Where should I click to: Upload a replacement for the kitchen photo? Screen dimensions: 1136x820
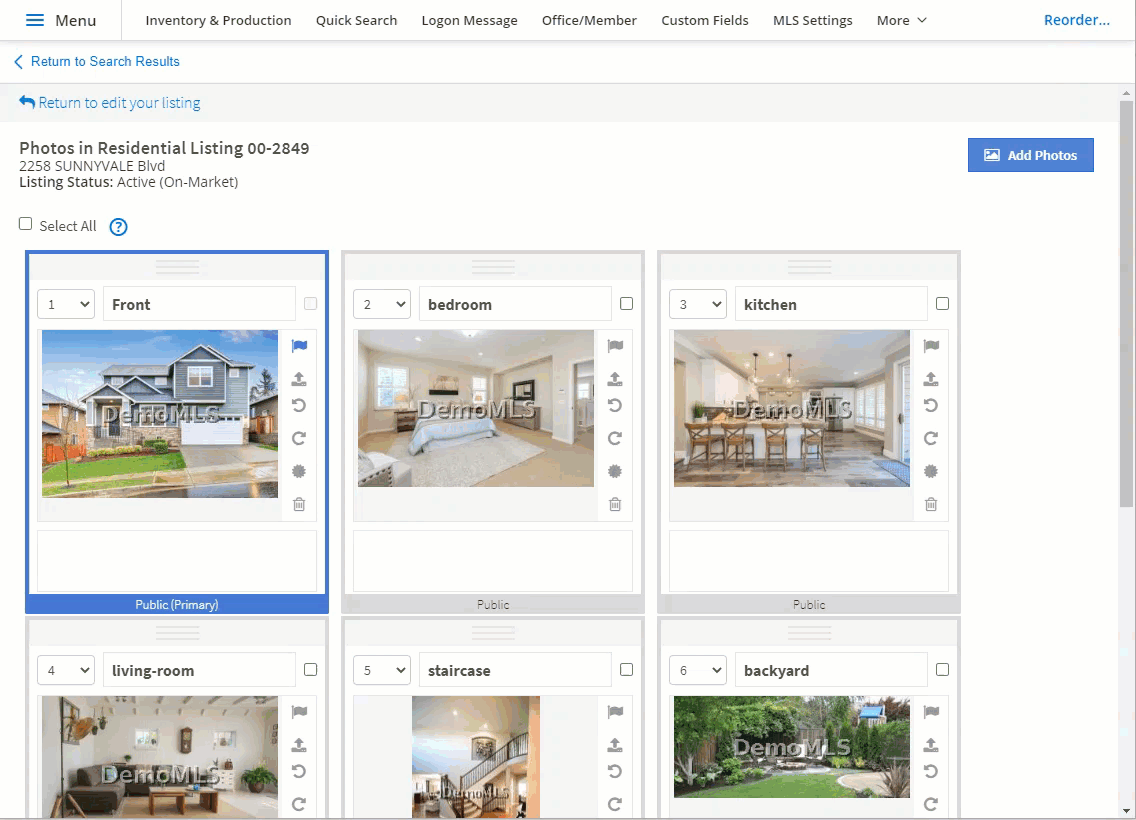[x=931, y=378]
